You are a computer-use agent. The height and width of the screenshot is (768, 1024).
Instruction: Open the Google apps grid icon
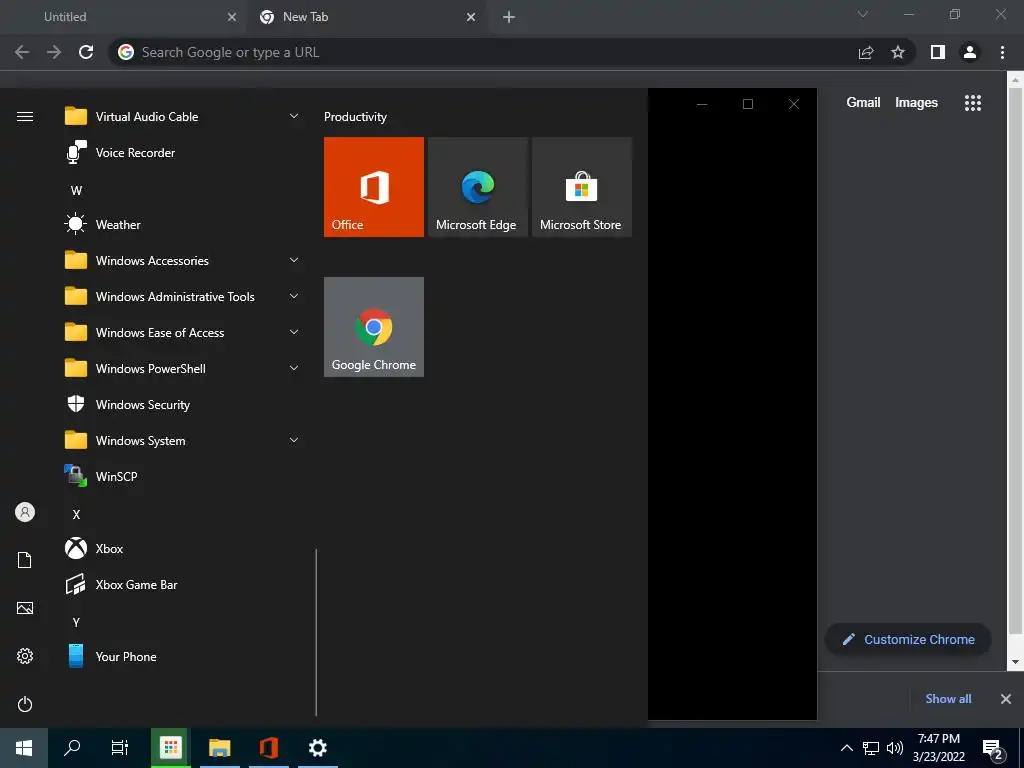click(x=972, y=103)
